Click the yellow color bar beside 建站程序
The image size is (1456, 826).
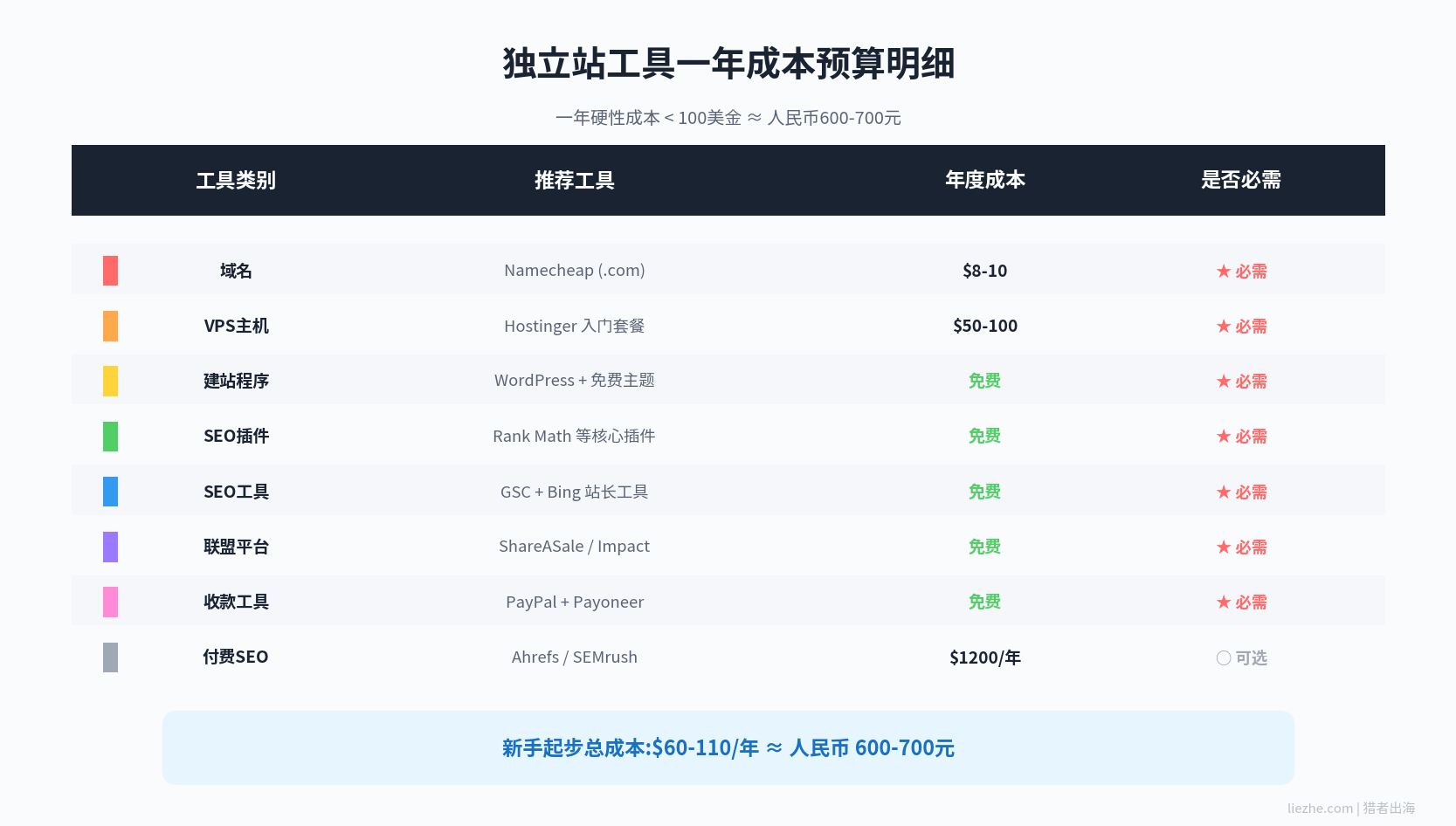point(110,381)
